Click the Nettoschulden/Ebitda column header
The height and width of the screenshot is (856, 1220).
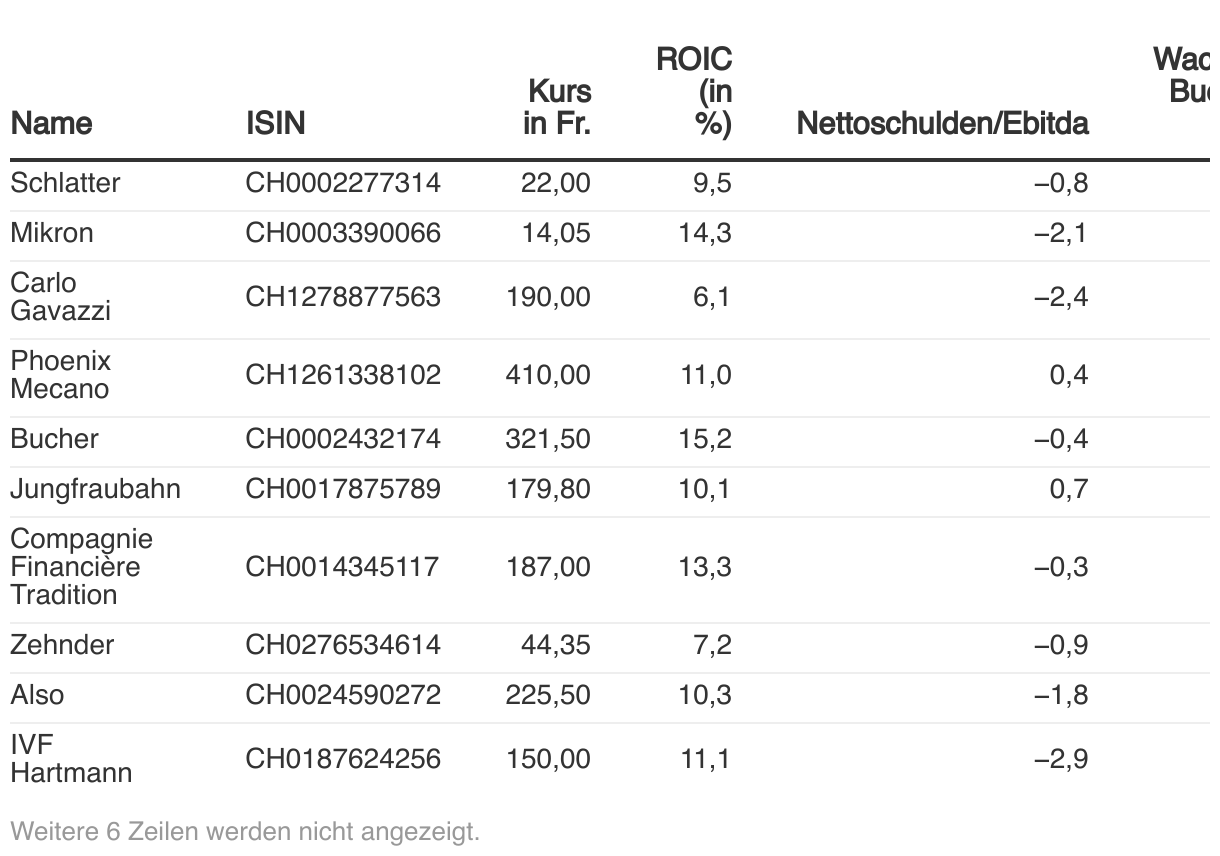click(x=942, y=123)
